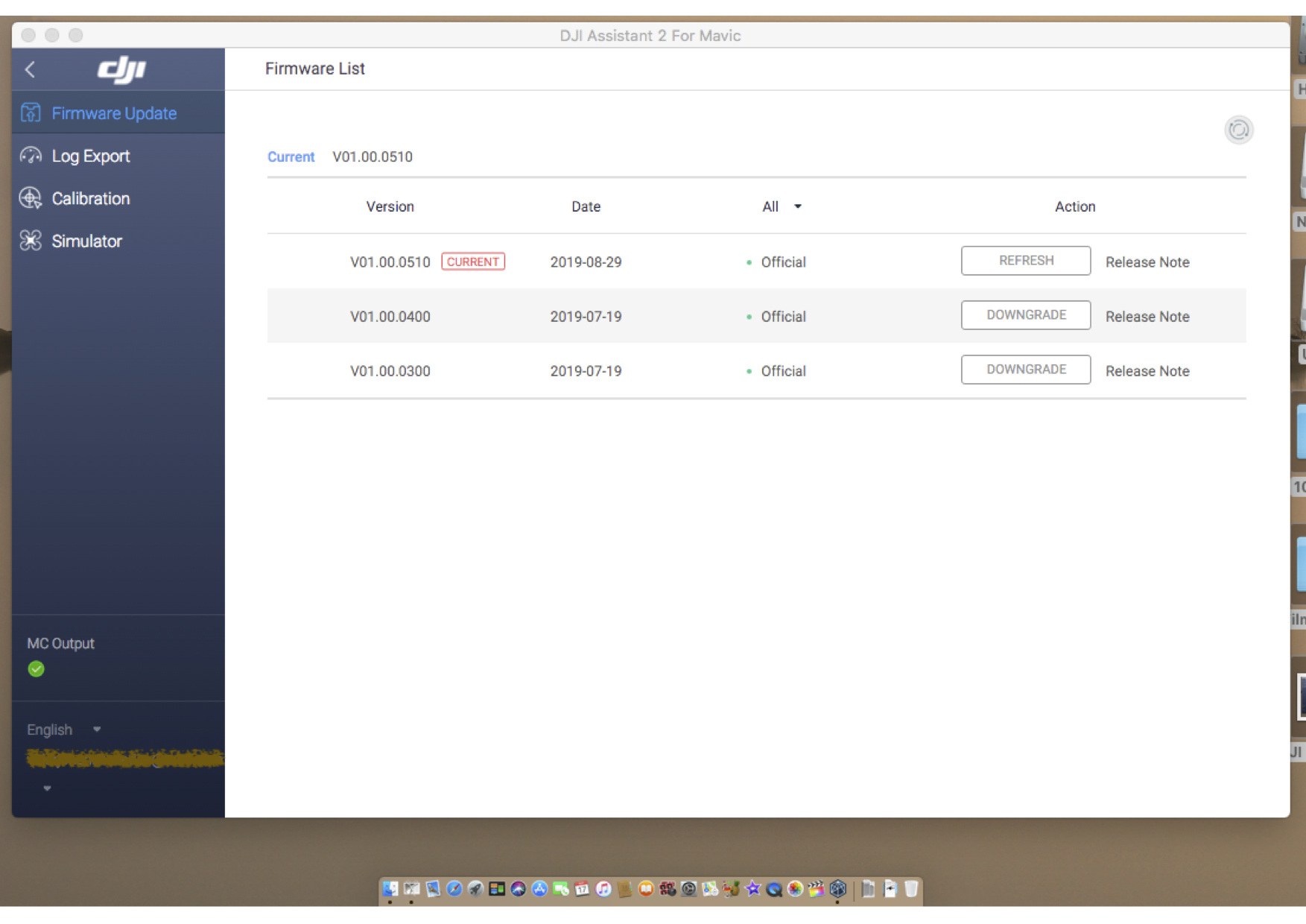
Task: Downgrade to firmware V01.00.0400
Action: [x=1025, y=315]
